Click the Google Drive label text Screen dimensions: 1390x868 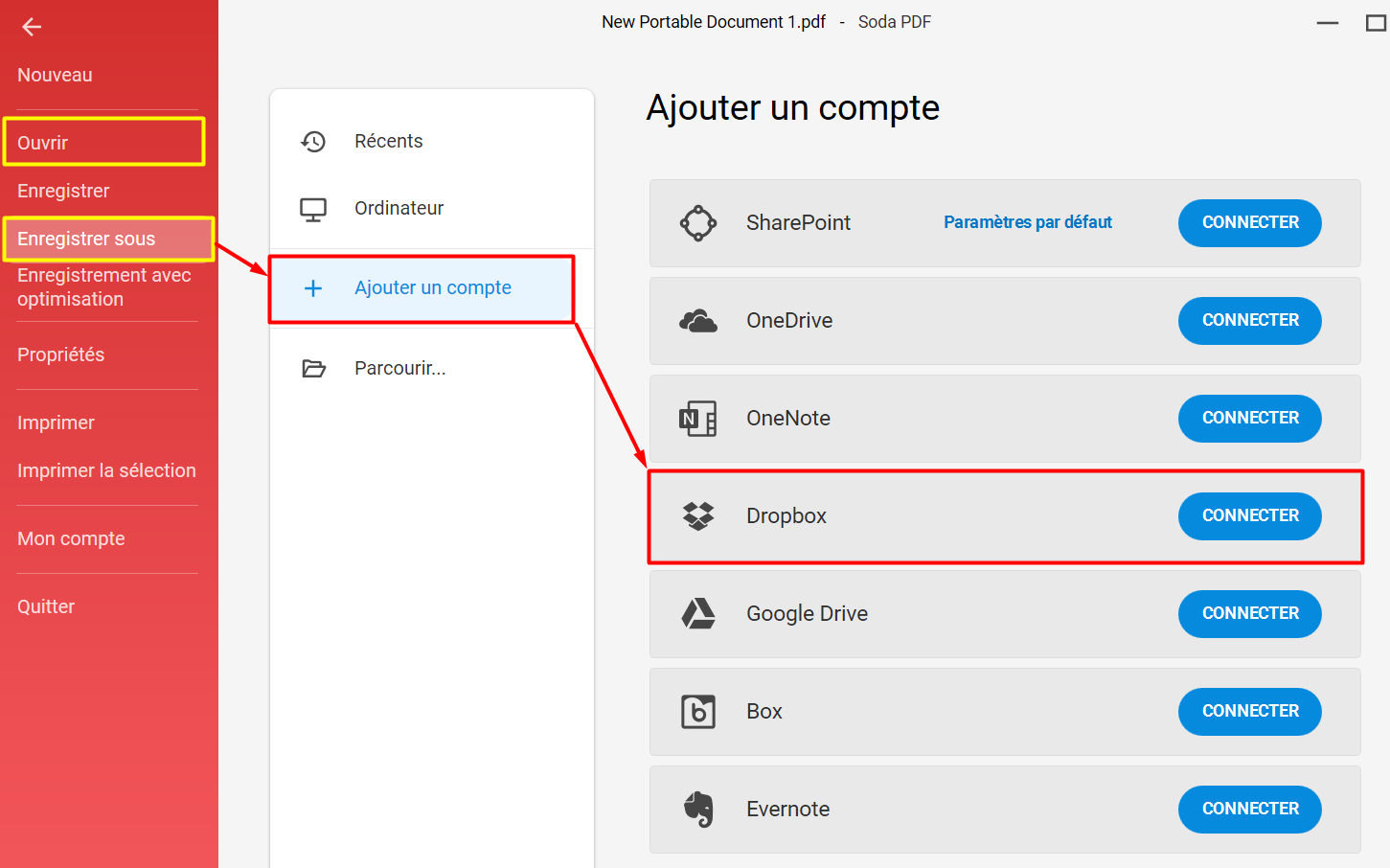(x=808, y=614)
